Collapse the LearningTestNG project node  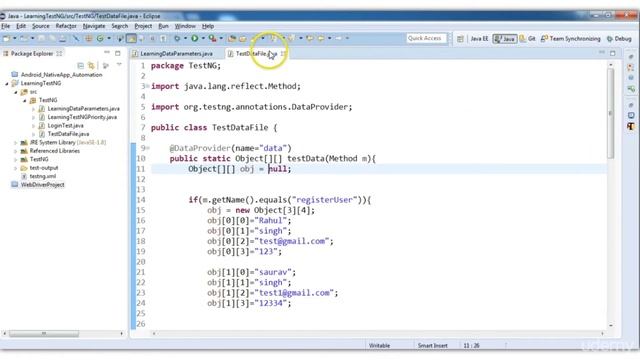(x=7, y=83)
